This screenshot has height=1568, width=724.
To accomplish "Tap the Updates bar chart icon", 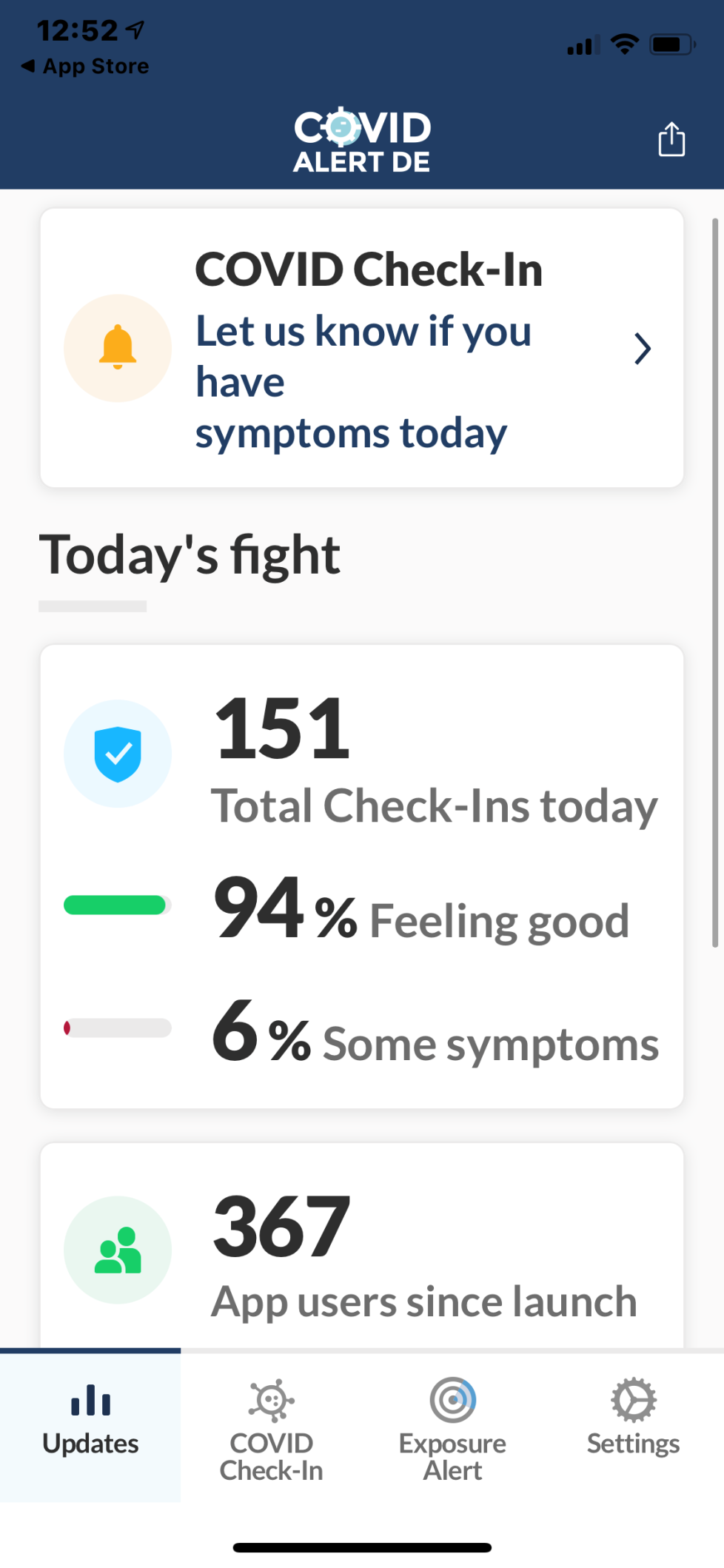I will coord(90,1399).
